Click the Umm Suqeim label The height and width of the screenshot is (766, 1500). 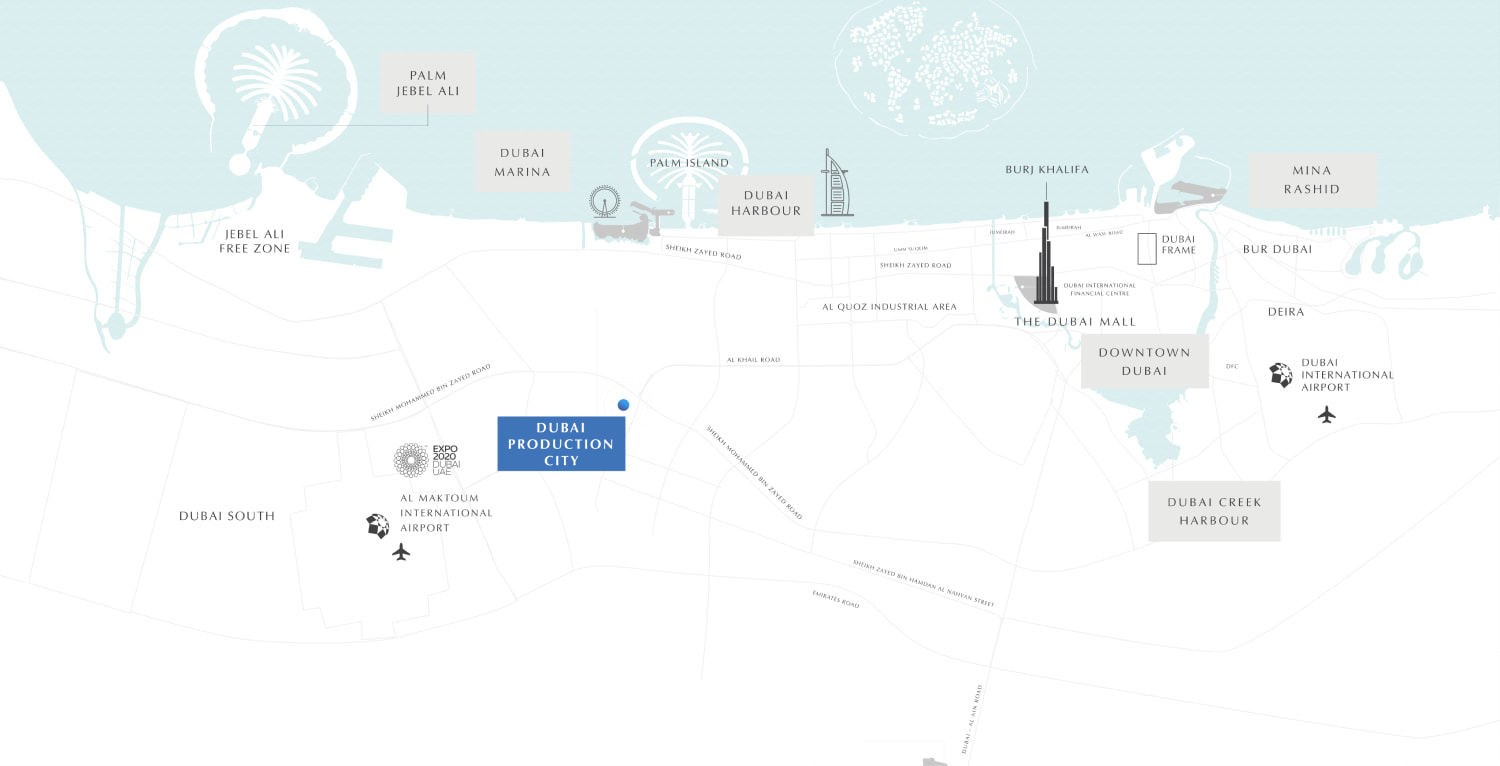tap(911, 248)
